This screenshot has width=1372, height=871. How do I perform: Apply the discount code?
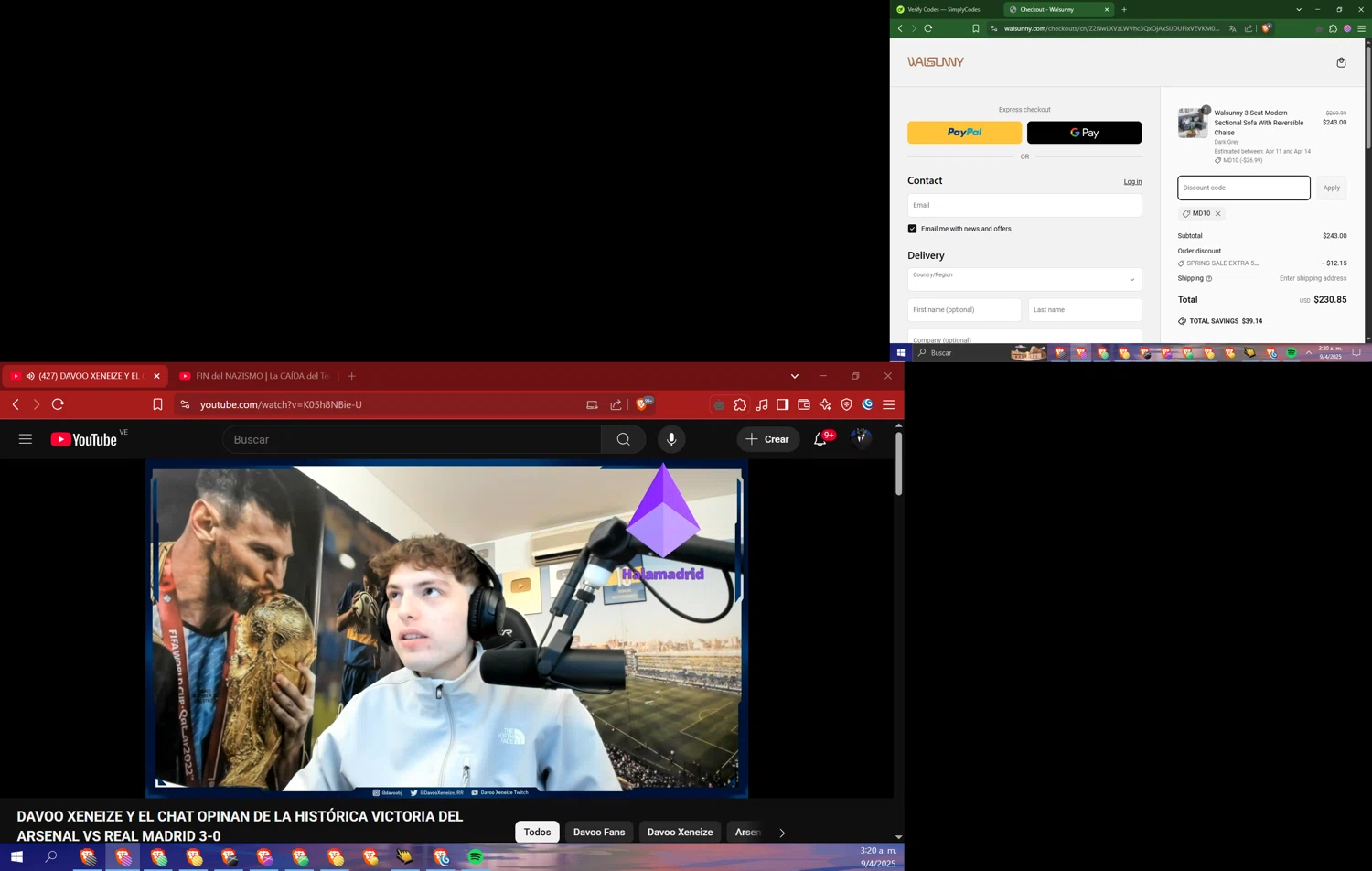click(x=1331, y=188)
